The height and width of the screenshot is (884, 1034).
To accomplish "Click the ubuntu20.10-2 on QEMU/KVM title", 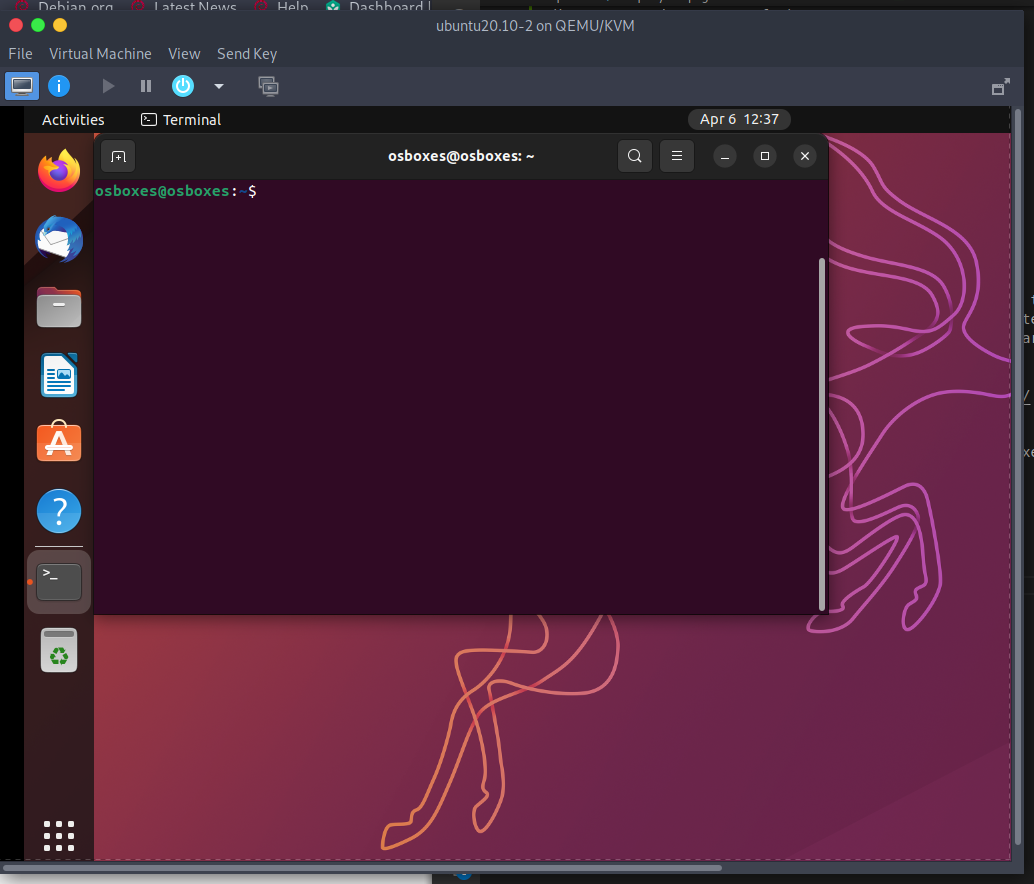I will click(535, 26).
